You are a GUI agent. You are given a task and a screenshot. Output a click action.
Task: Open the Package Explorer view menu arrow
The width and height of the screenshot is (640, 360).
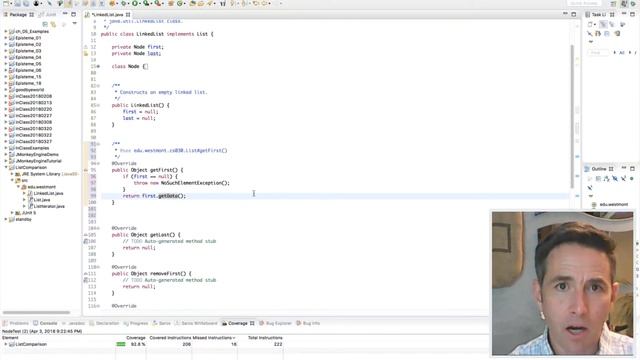coord(74,24)
